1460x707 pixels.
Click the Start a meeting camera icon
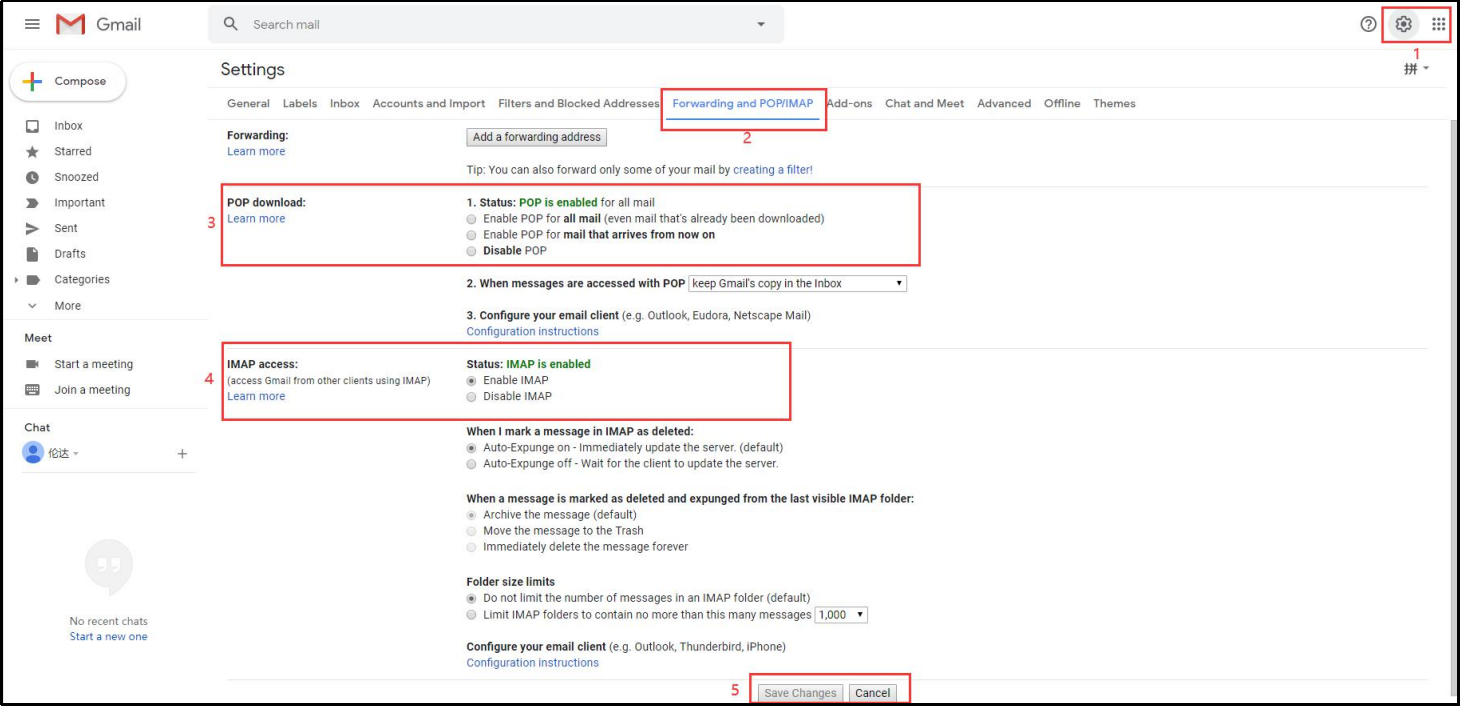point(32,365)
